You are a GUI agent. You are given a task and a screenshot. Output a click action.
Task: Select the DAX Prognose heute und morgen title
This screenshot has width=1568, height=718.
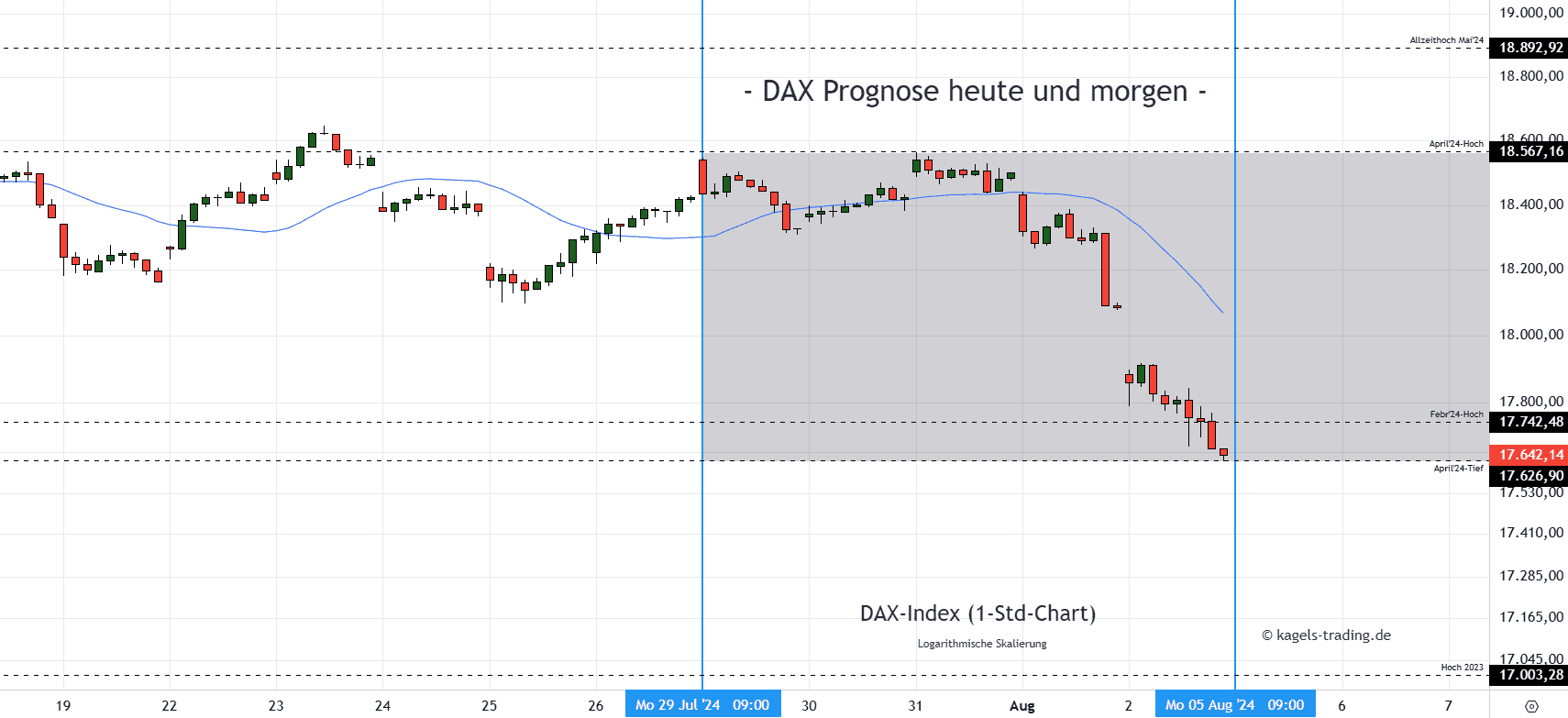[x=975, y=92]
